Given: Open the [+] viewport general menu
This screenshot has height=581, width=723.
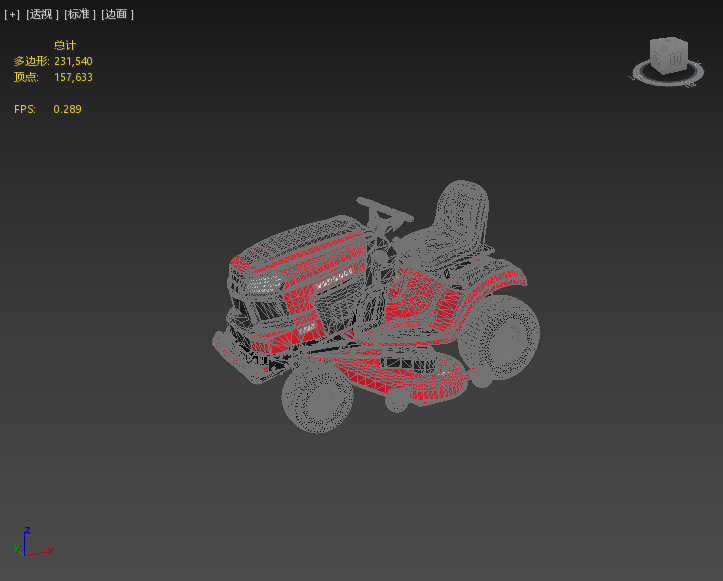Looking at the screenshot, I should tap(12, 14).
